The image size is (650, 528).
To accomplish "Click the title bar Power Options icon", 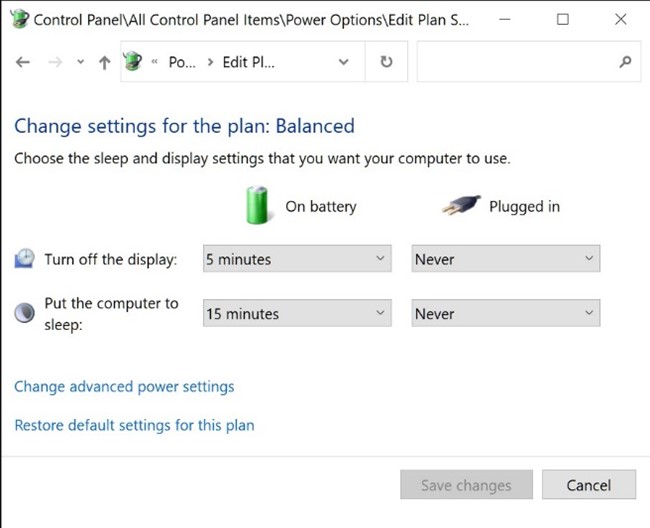I will click(19, 19).
